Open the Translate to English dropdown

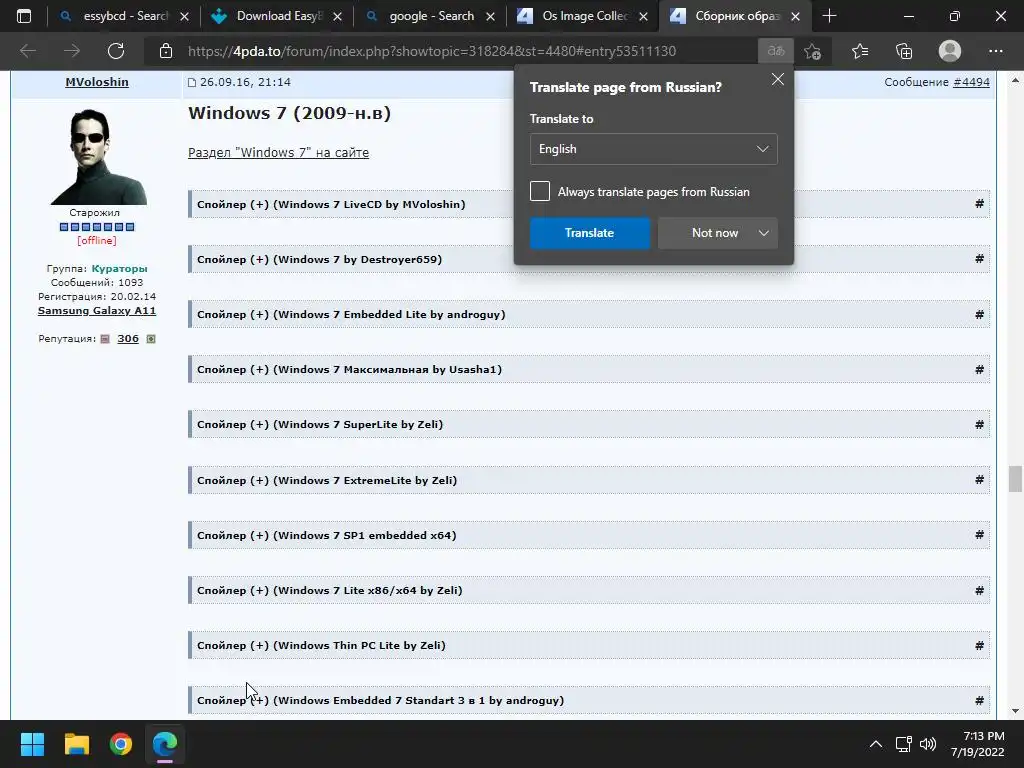tap(654, 149)
